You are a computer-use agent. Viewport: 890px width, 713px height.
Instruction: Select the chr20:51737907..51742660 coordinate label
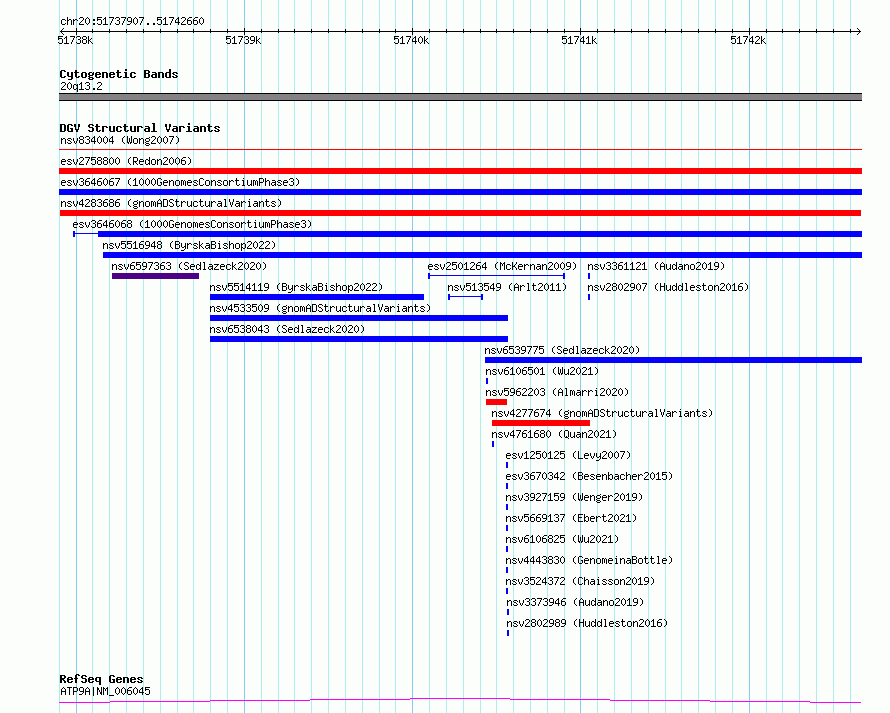click(132, 21)
